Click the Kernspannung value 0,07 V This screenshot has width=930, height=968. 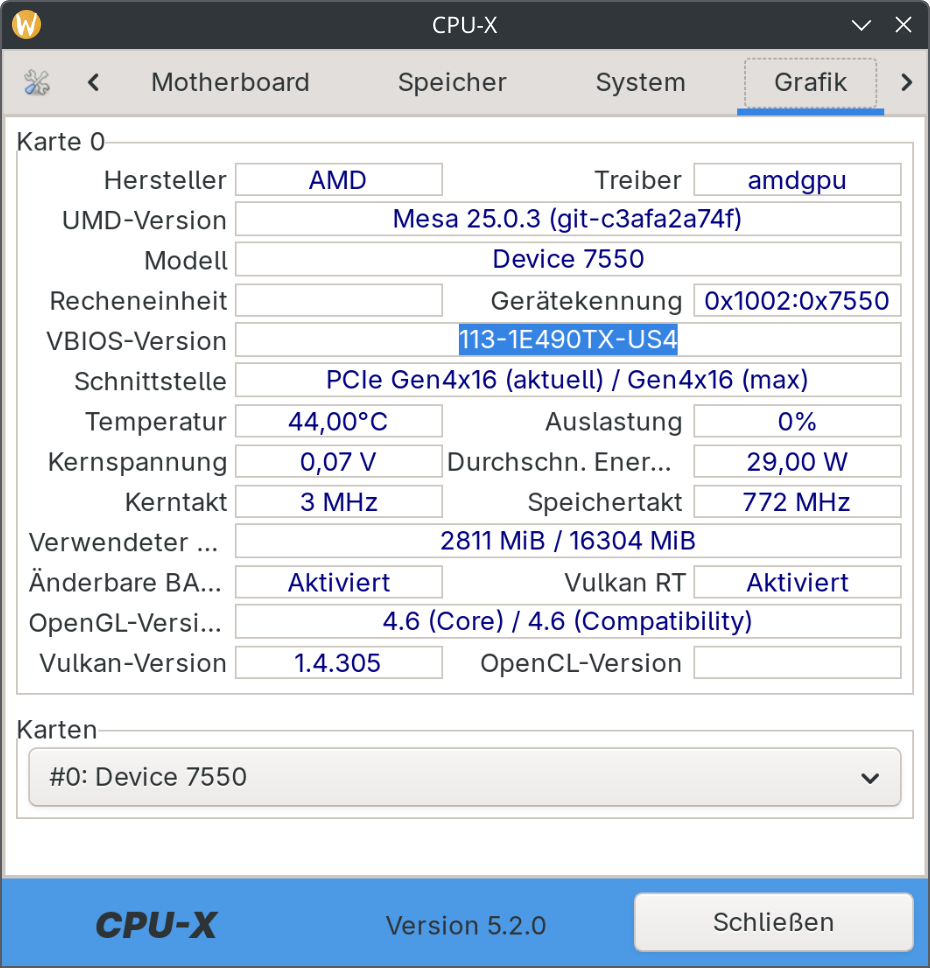point(338,461)
